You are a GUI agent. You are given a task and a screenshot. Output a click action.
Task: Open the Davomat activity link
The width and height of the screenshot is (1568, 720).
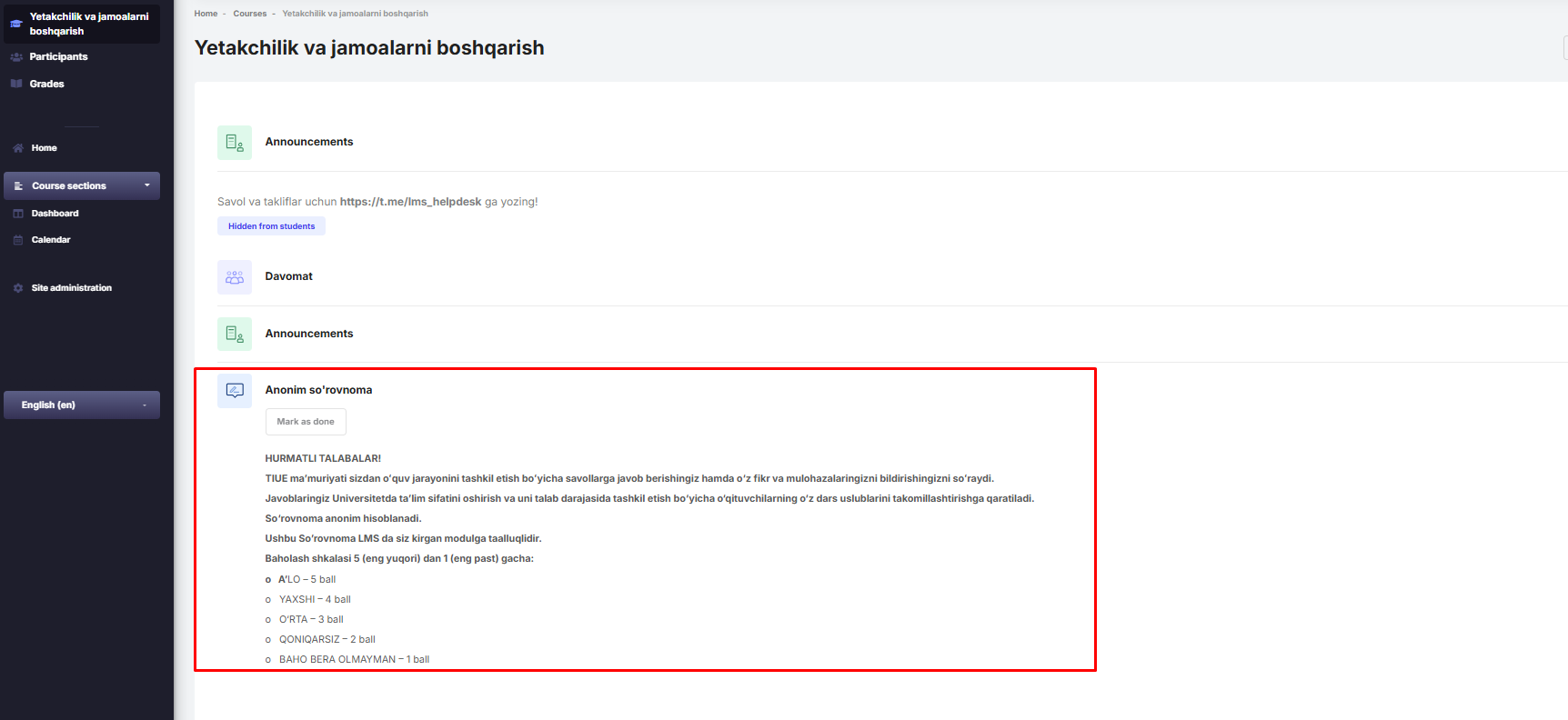(288, 276)
